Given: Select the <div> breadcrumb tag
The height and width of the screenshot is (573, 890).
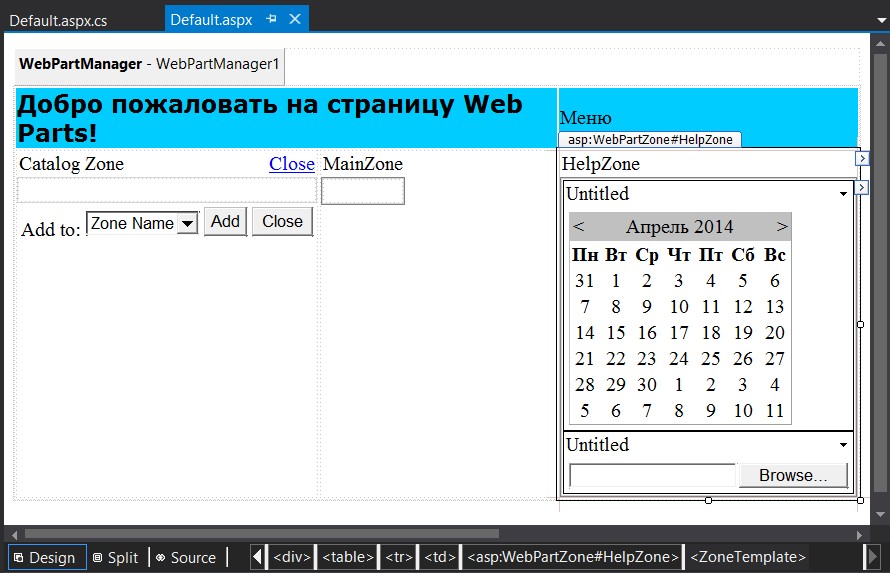Looking at the screenshot, I should click(292, 557).
